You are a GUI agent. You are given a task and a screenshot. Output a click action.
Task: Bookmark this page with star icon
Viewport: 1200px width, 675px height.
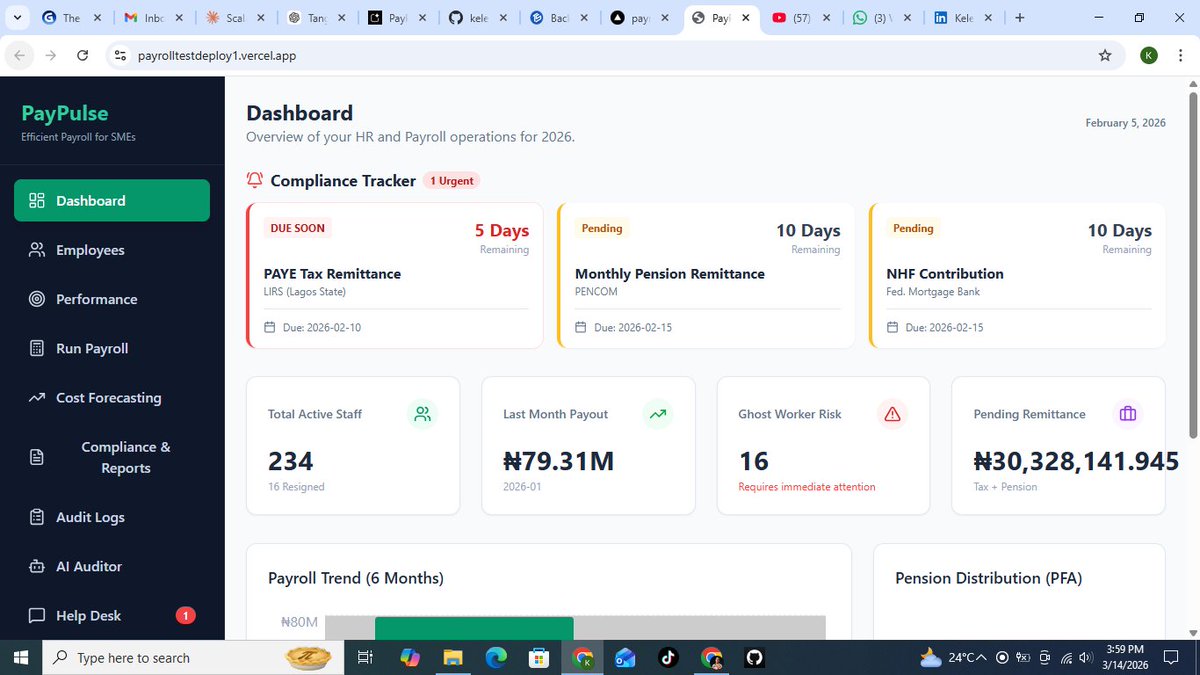click(1105, 55)
